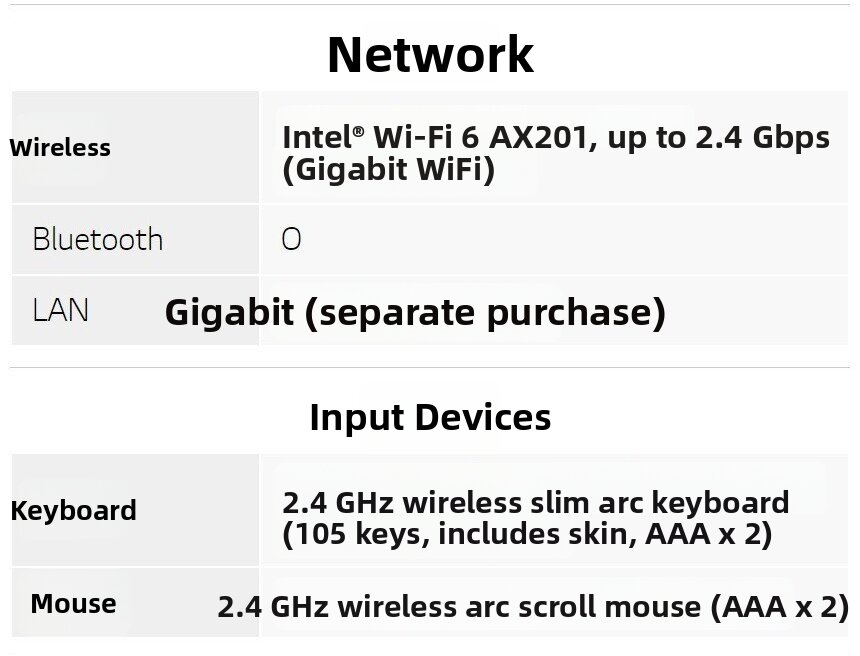Click the Gigabit WiFi text in parentheses

(x=388, y=169)
